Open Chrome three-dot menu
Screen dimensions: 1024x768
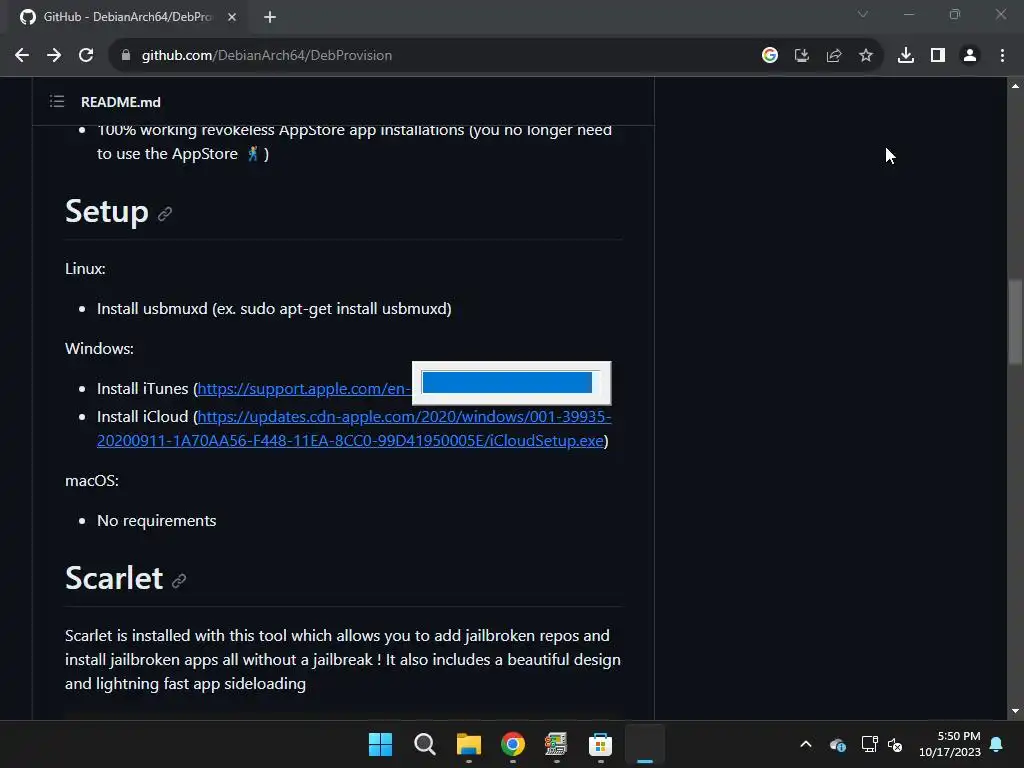[x=1002, y=56]
